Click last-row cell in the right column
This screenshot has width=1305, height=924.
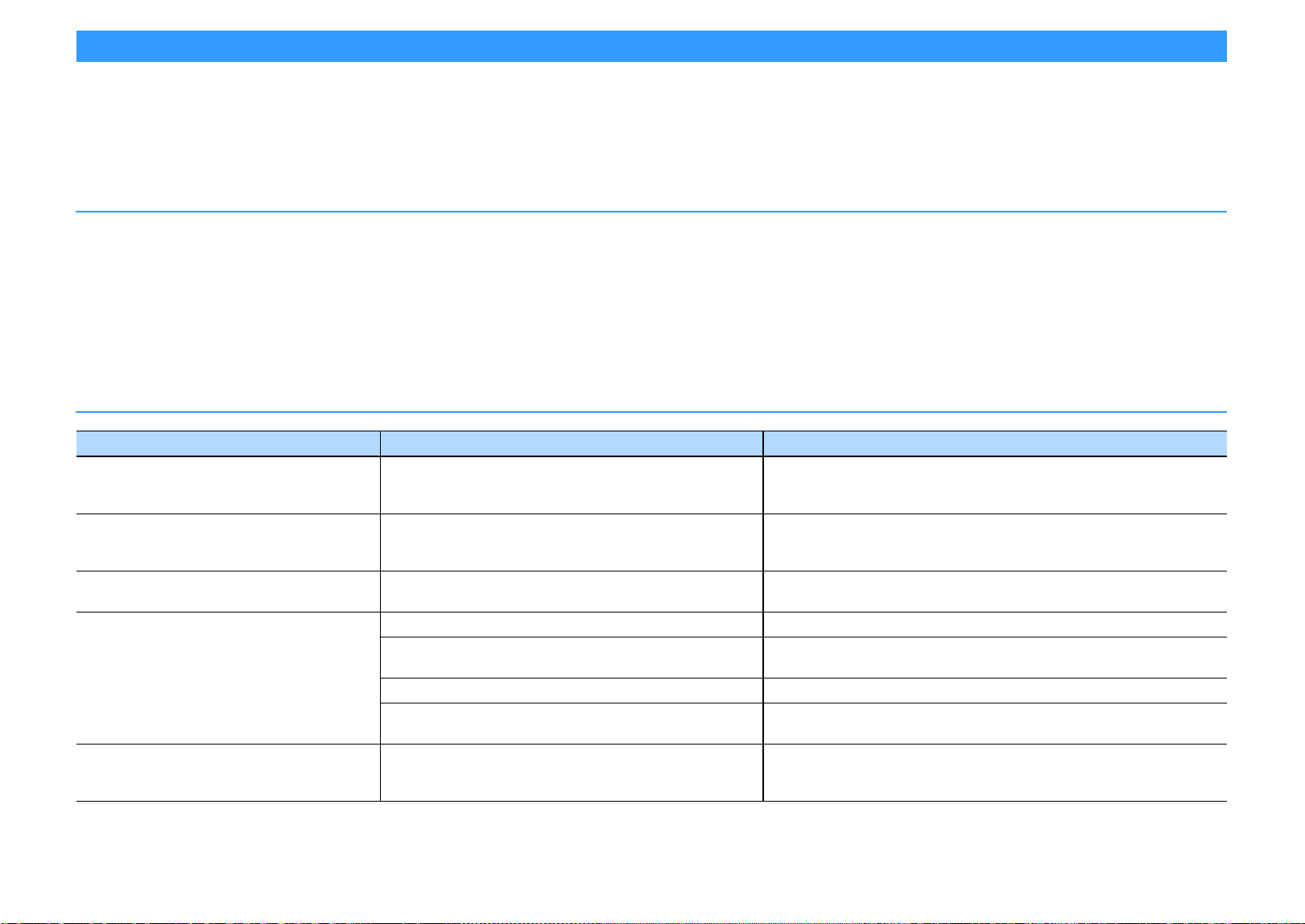click(x=995, y=773)
